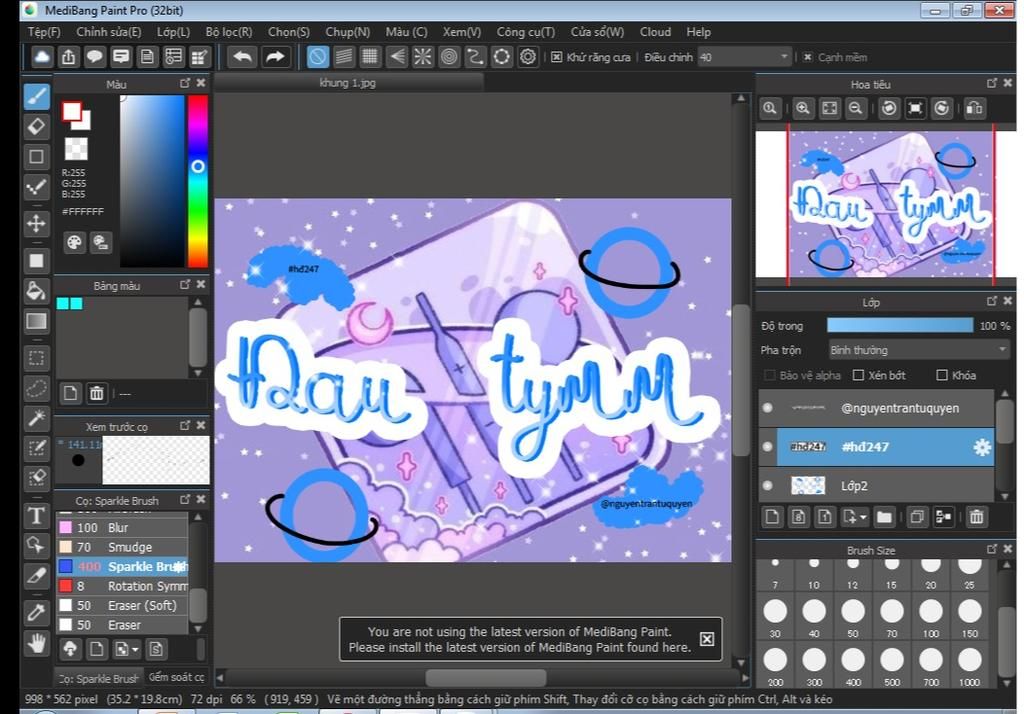Click the Redo arrow in the toolbar
The image size is (1024, 714).
275,57
